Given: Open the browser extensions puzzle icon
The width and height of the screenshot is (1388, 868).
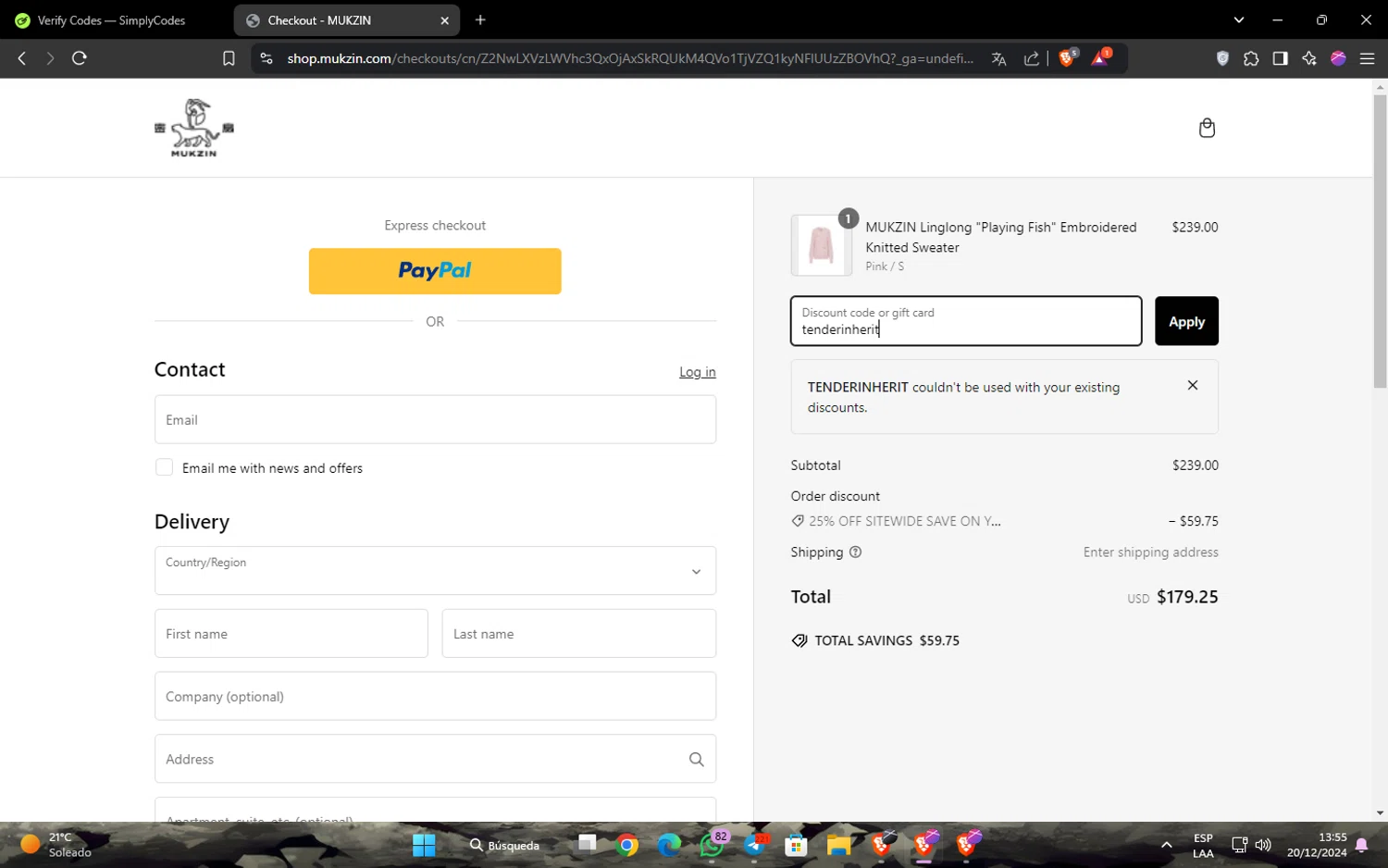Looking at the screenshot, I should click(x=1251, y=58).
